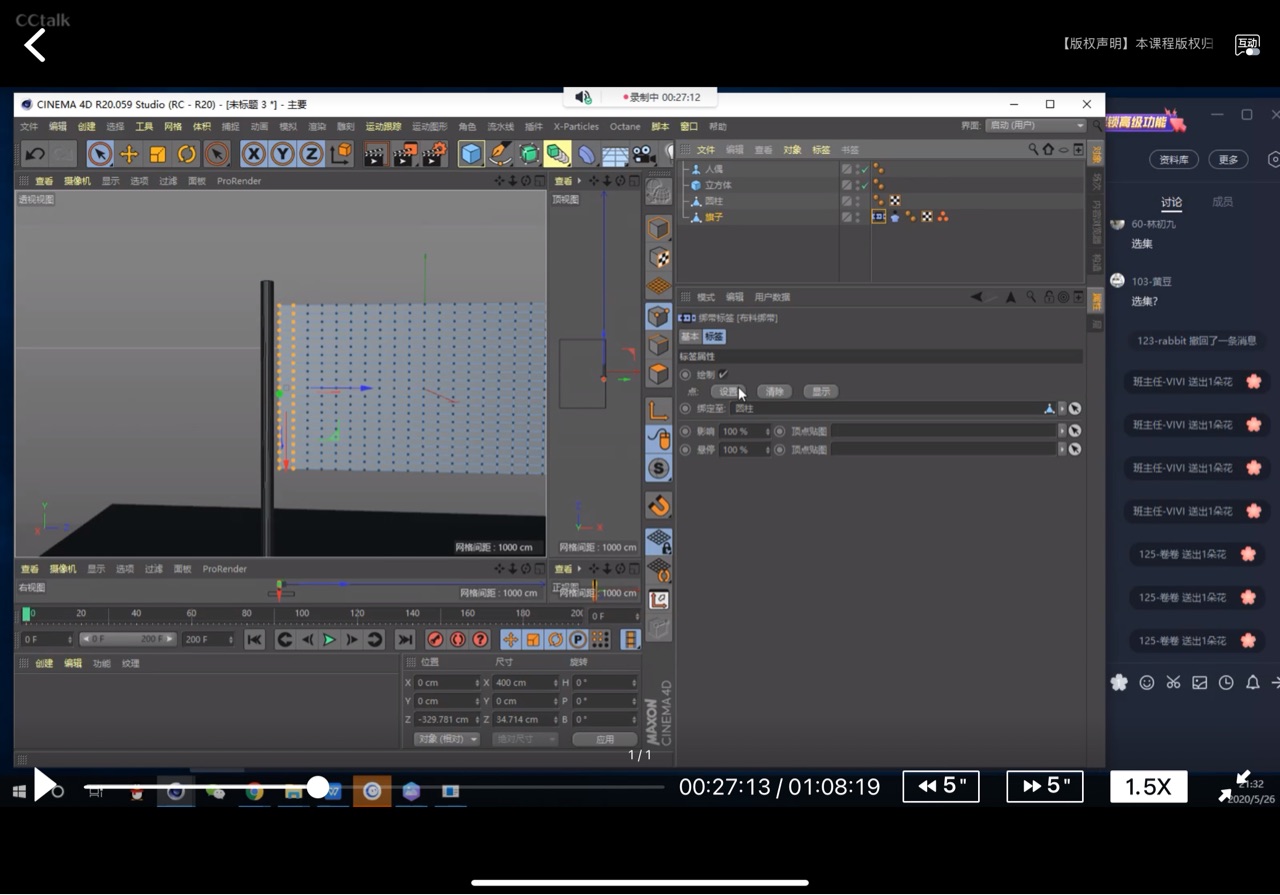1280x895 pixels.
Task: Open the Camera object icon
Action: click(x=644, y=154)
